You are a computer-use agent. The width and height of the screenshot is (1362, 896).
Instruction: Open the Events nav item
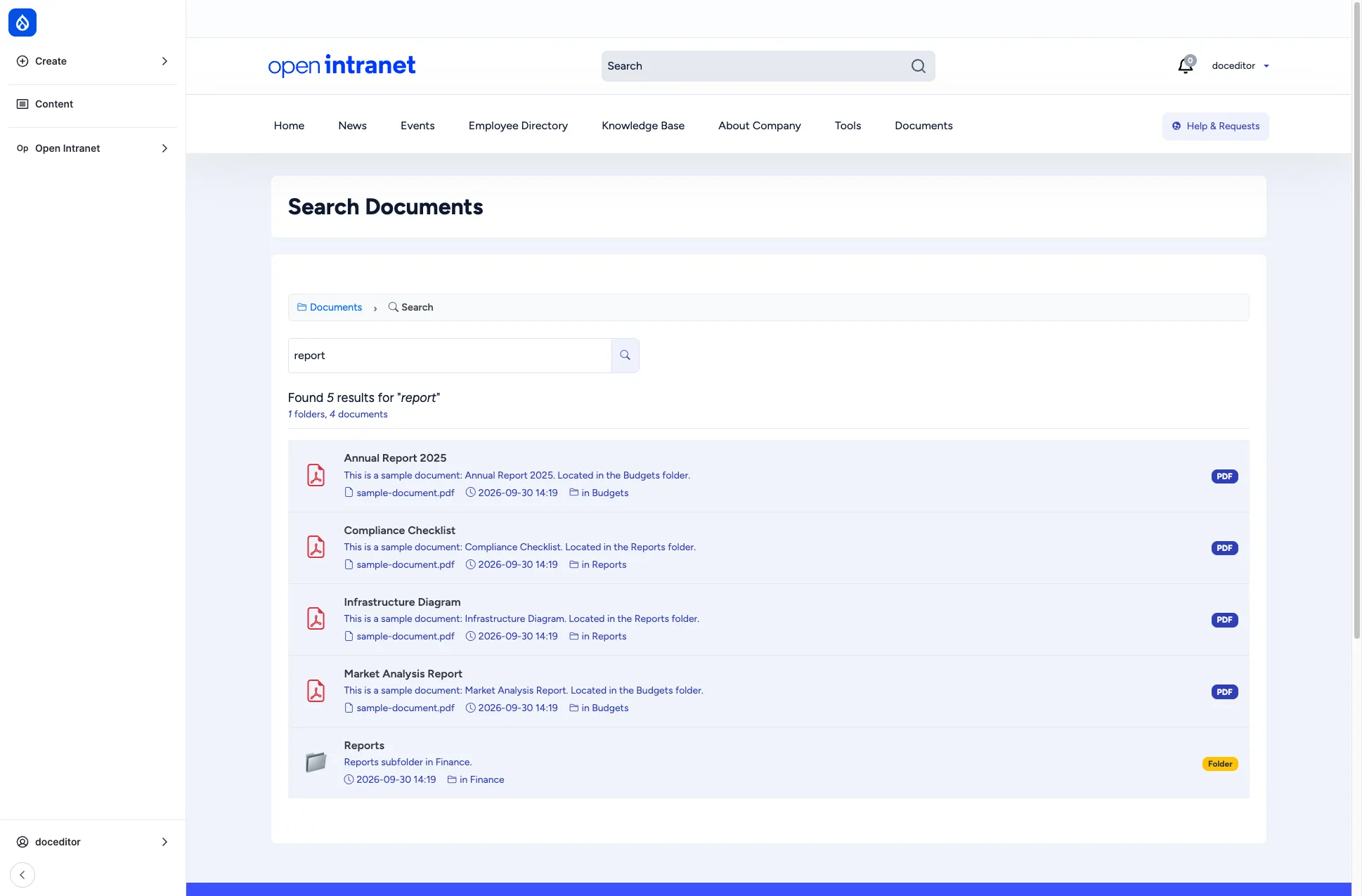tap(417, 126)
